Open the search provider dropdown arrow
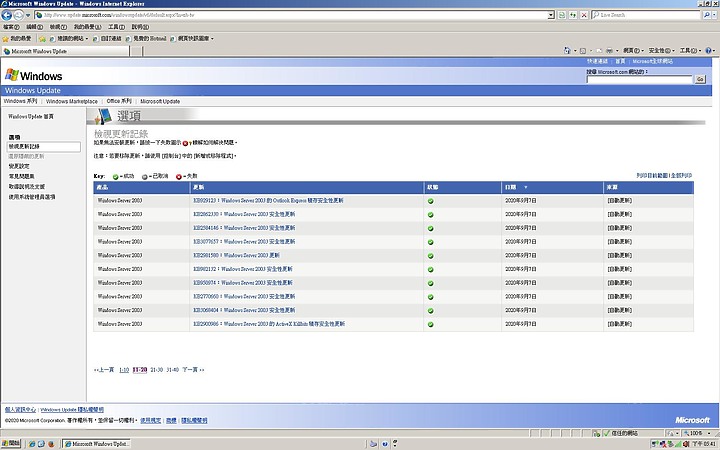The image size is (720, 450). 715,15
